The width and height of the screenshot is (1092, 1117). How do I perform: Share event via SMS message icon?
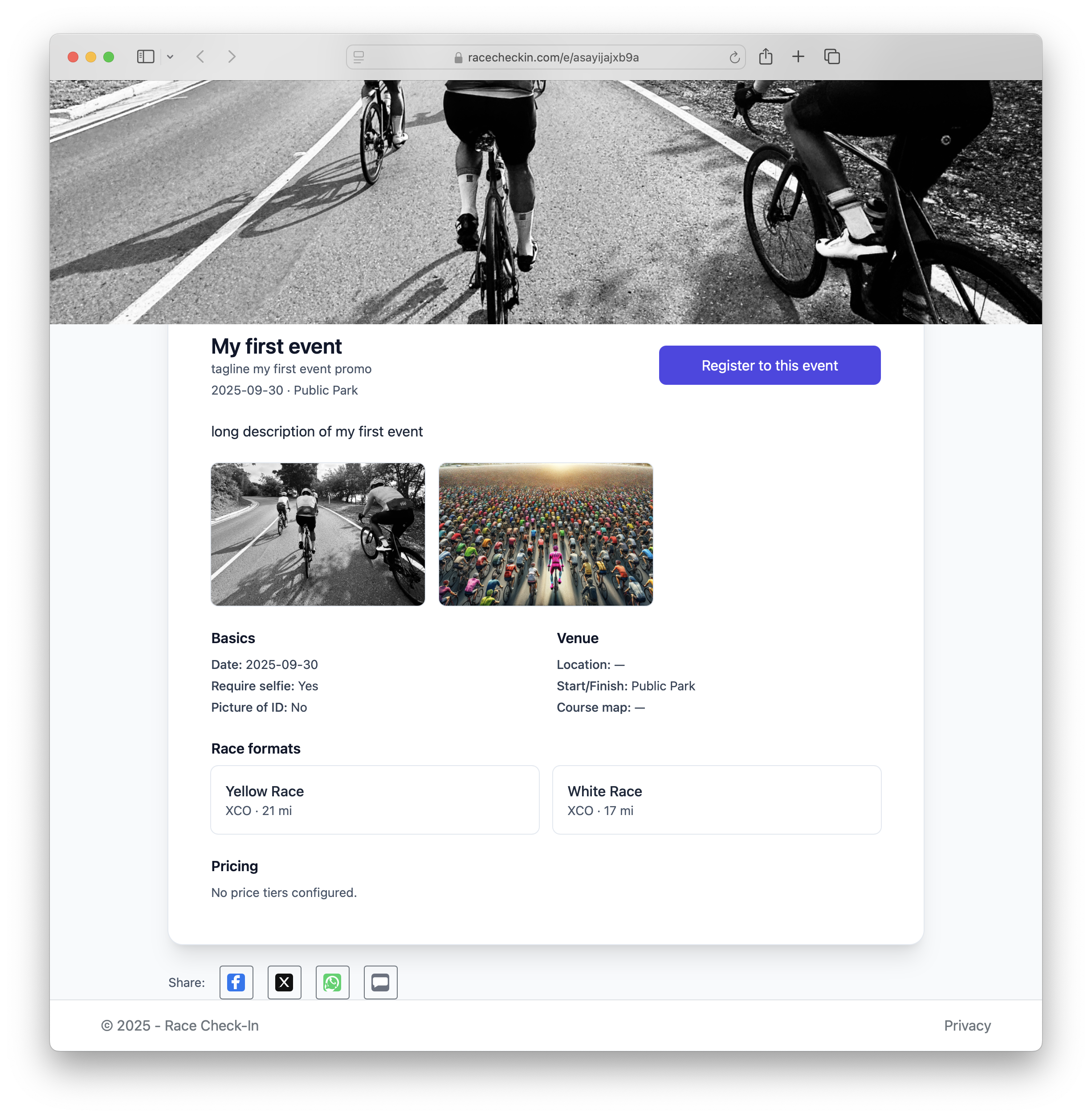(x=380, y=982)
